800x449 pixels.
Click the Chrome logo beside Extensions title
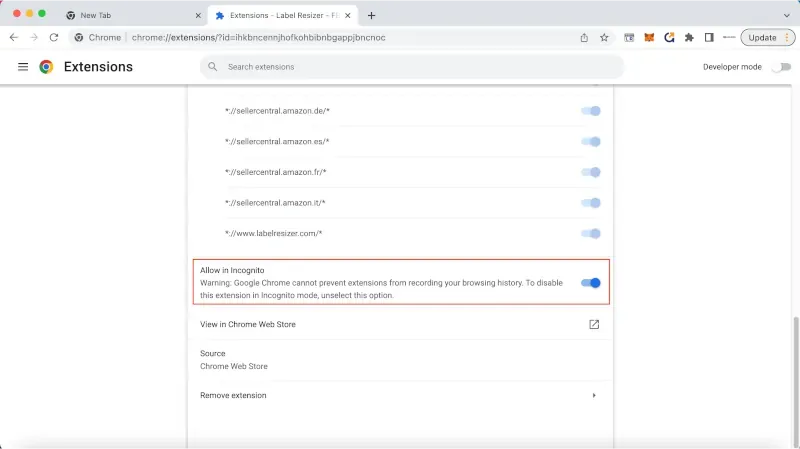[x=46, y=67]
